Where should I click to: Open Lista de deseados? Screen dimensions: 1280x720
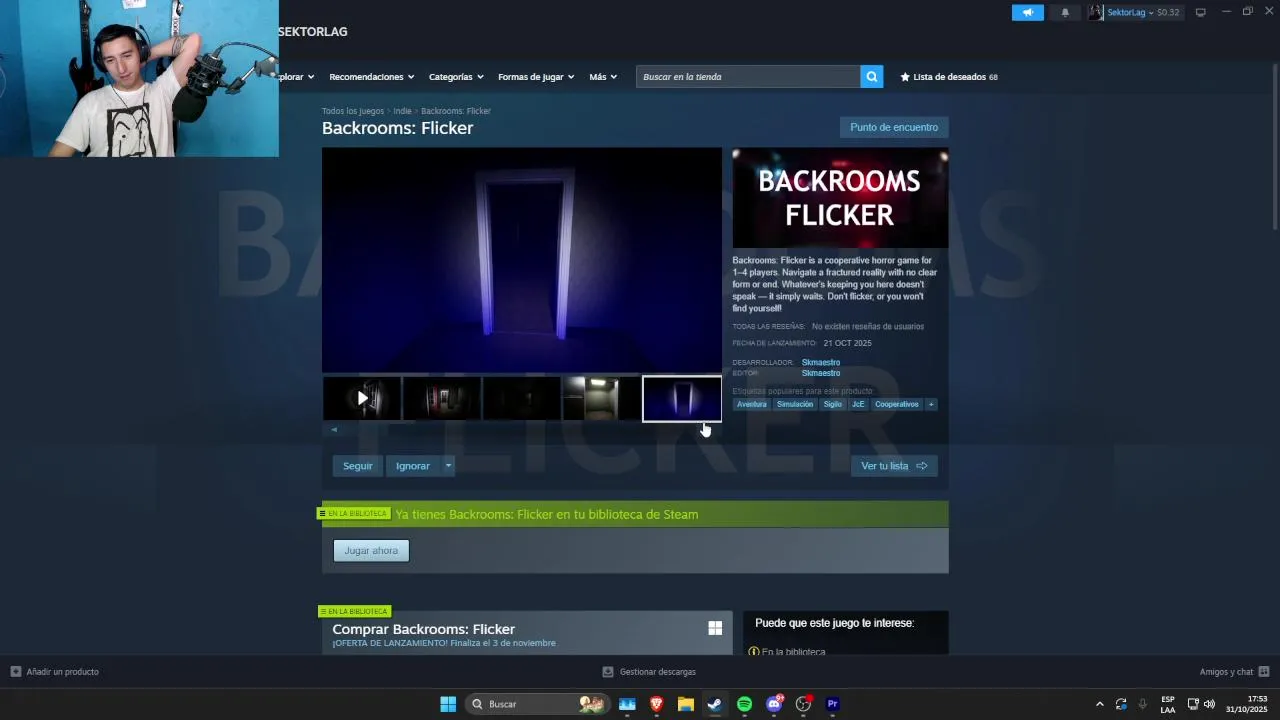click(x=949, y=77)
